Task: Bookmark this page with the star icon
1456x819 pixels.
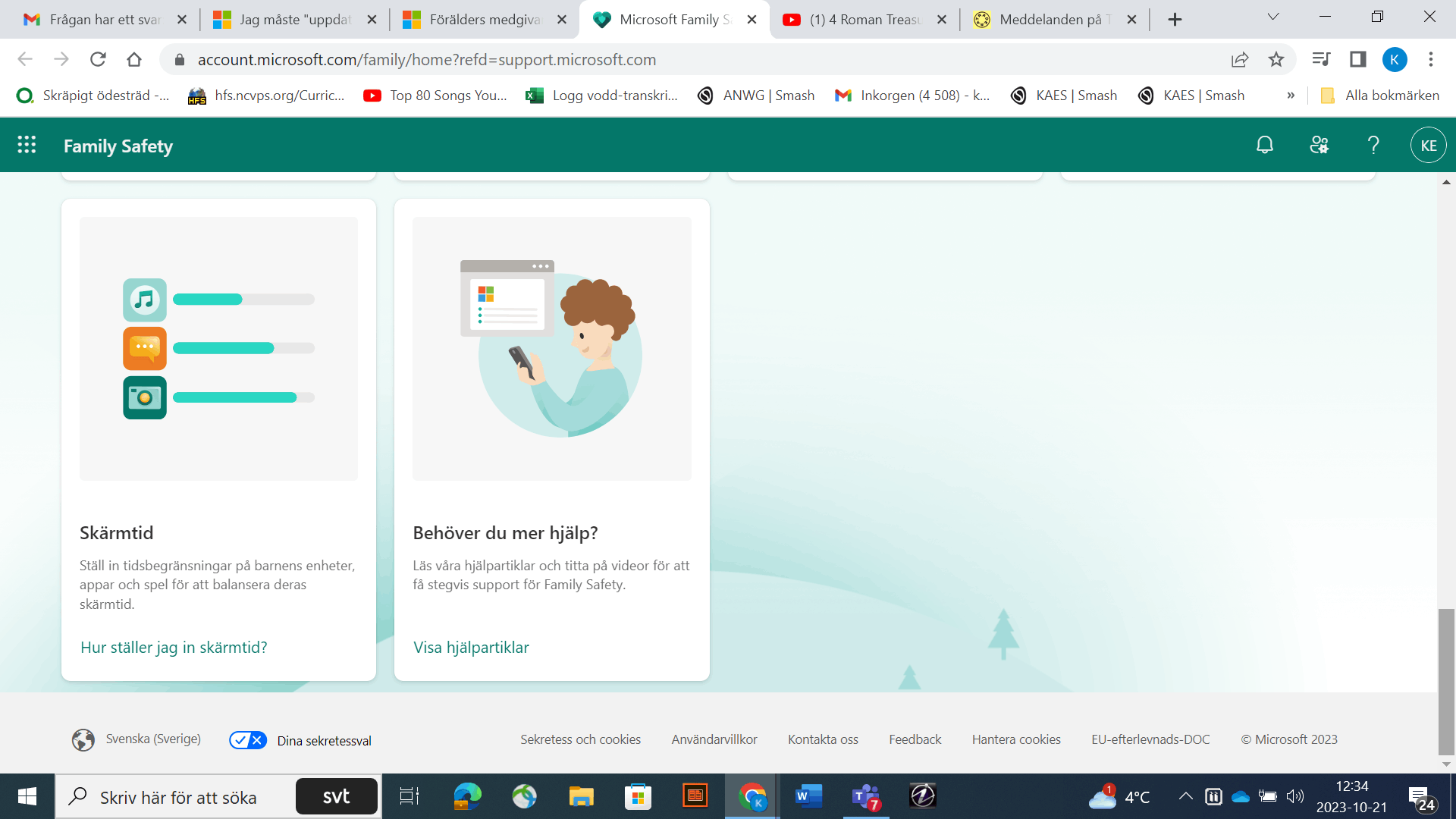Action: click(x=1276, y=59)
